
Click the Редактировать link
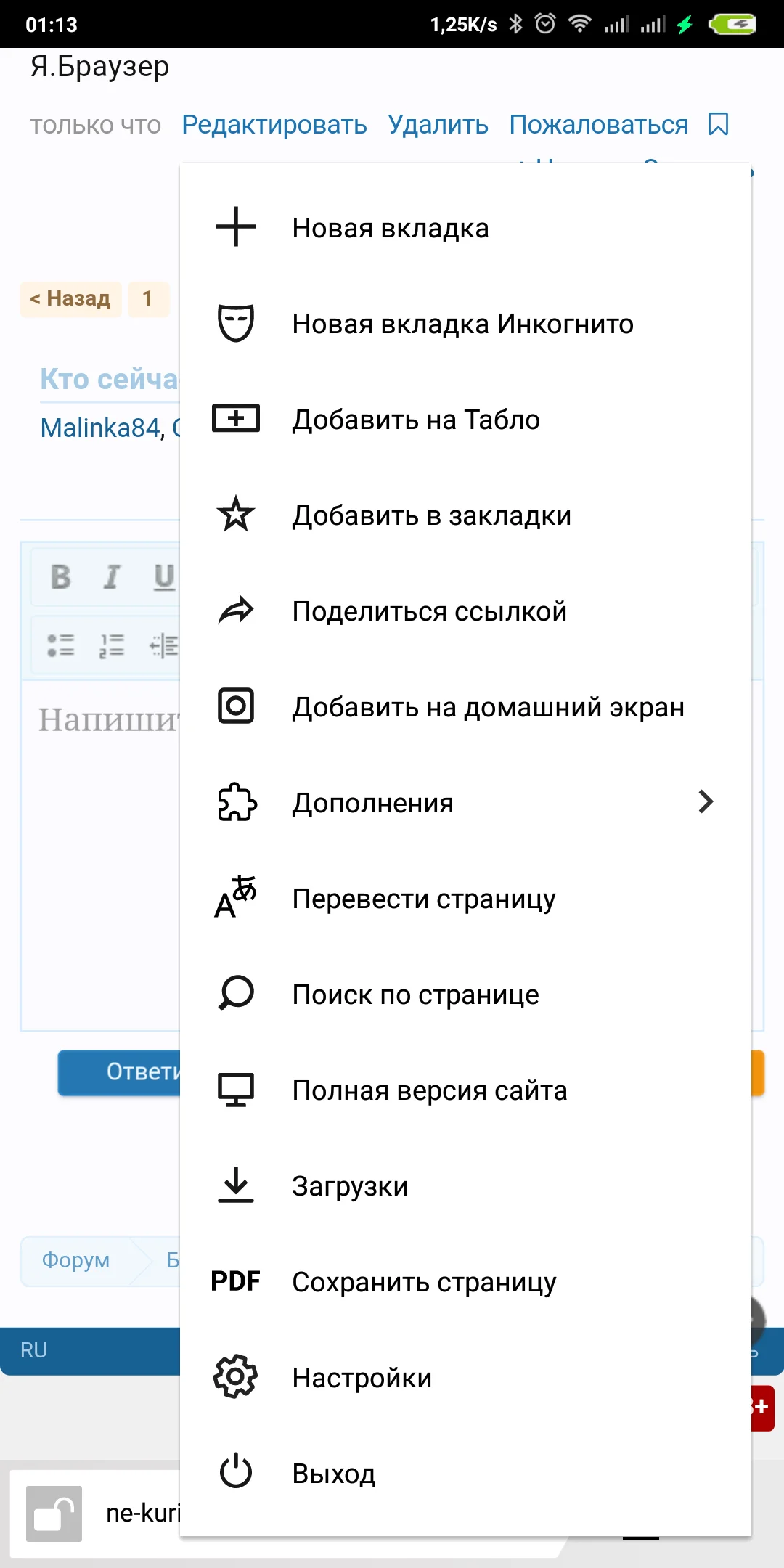tap(274, 125)
